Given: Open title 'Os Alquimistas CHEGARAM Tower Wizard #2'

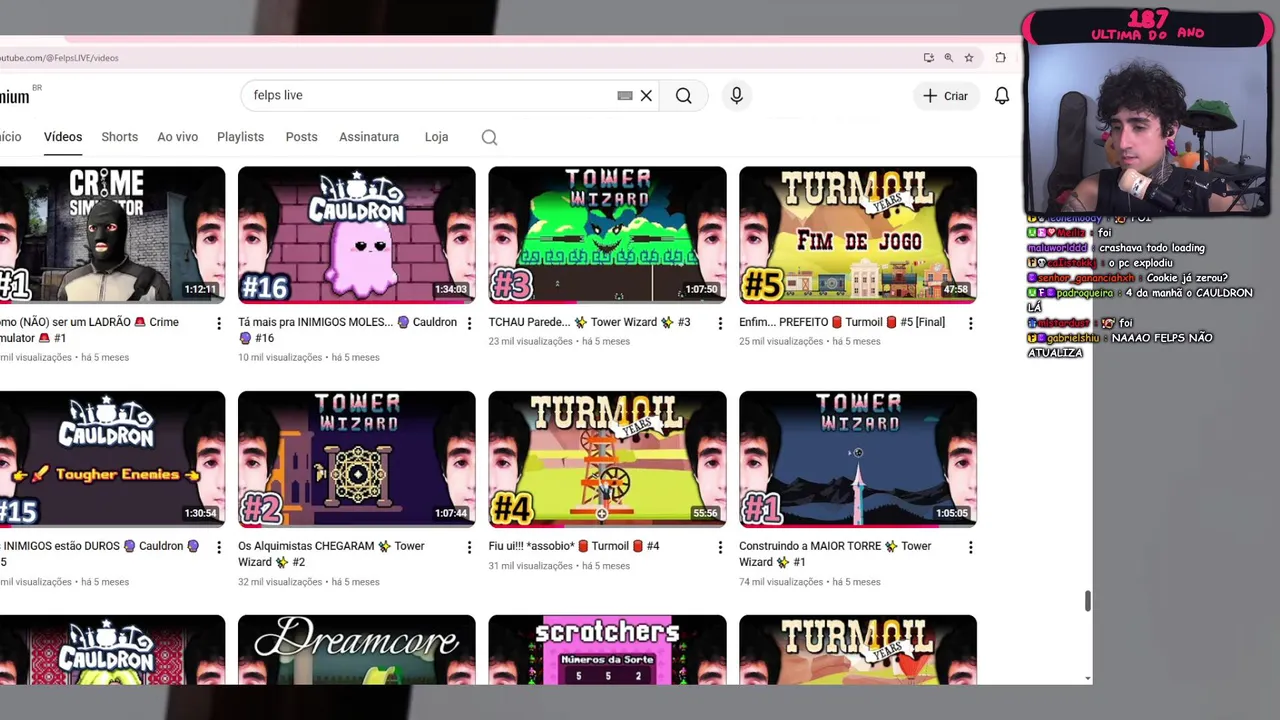Looking at the screenshot, I should coord(331,554).
